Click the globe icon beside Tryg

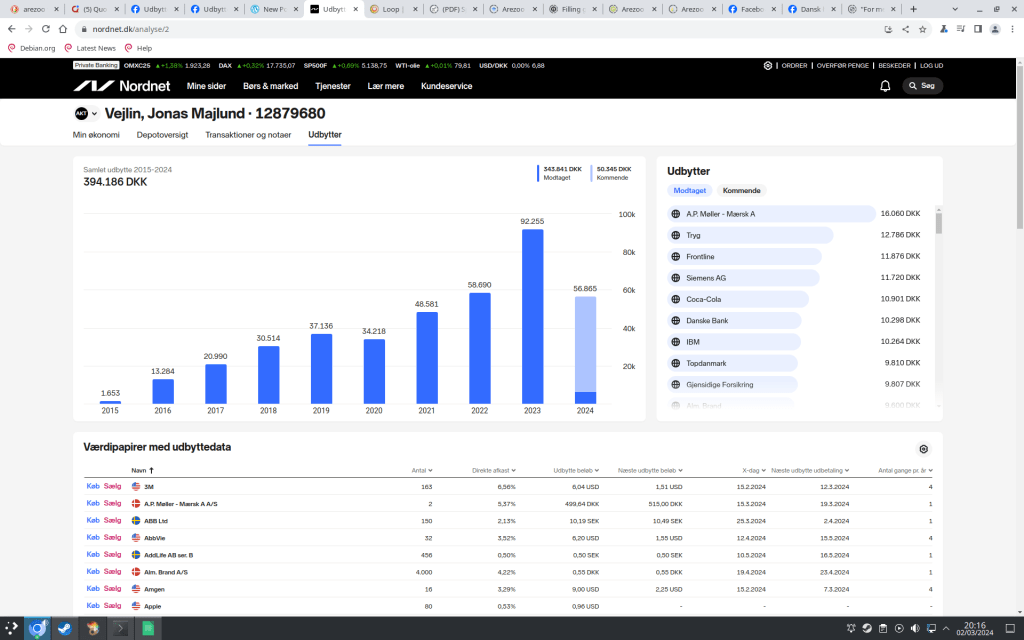pyautogui.click(x=675, y=235)
